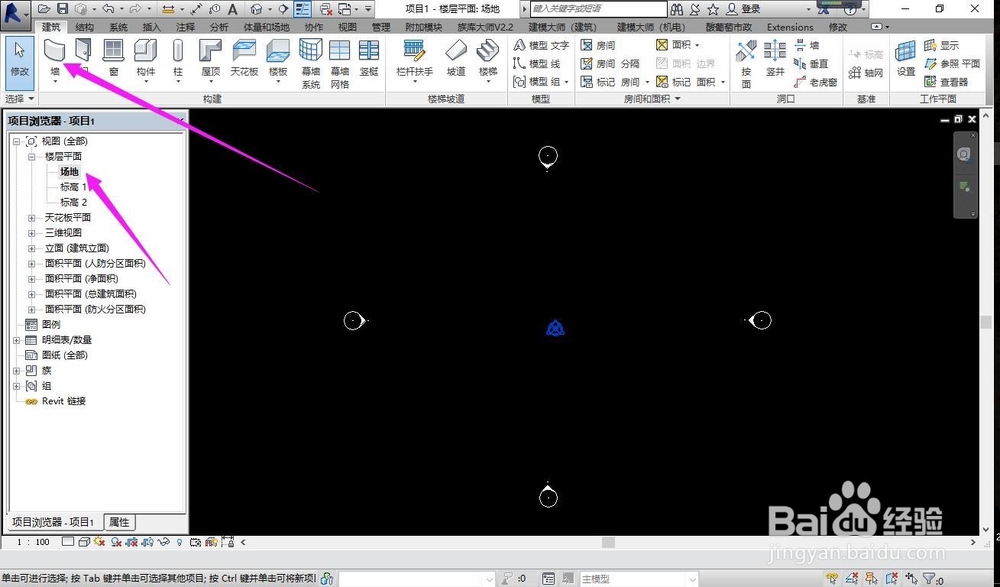Select the 墙 (Wall) tool
Screen dimensions: 1000x587
55,57
